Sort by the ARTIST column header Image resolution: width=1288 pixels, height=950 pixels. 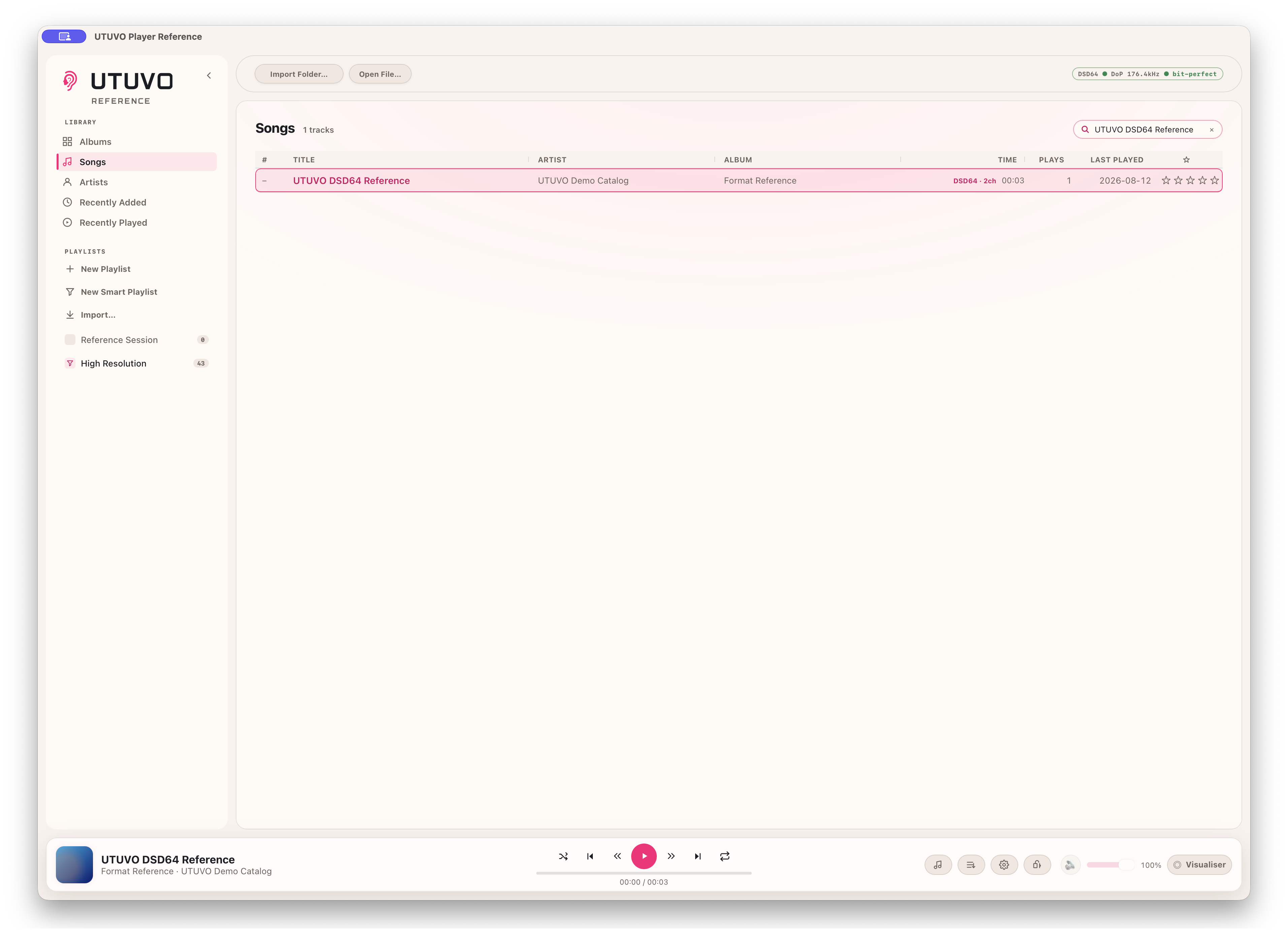[552, 160]
